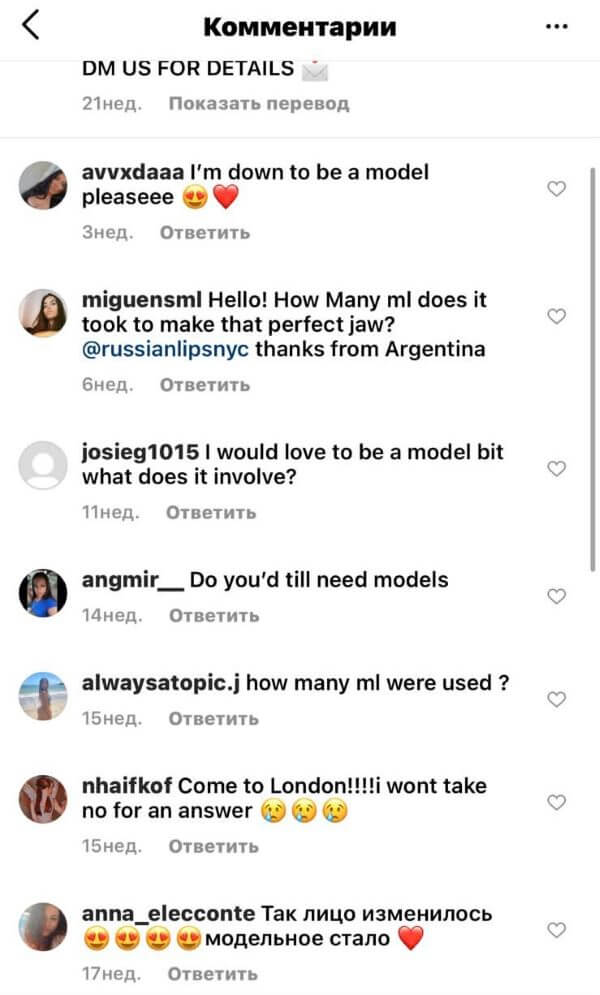The height and width of the screenshot is (995, 600).
Task: Open miguensml's avatar
Action: (43, 313)
